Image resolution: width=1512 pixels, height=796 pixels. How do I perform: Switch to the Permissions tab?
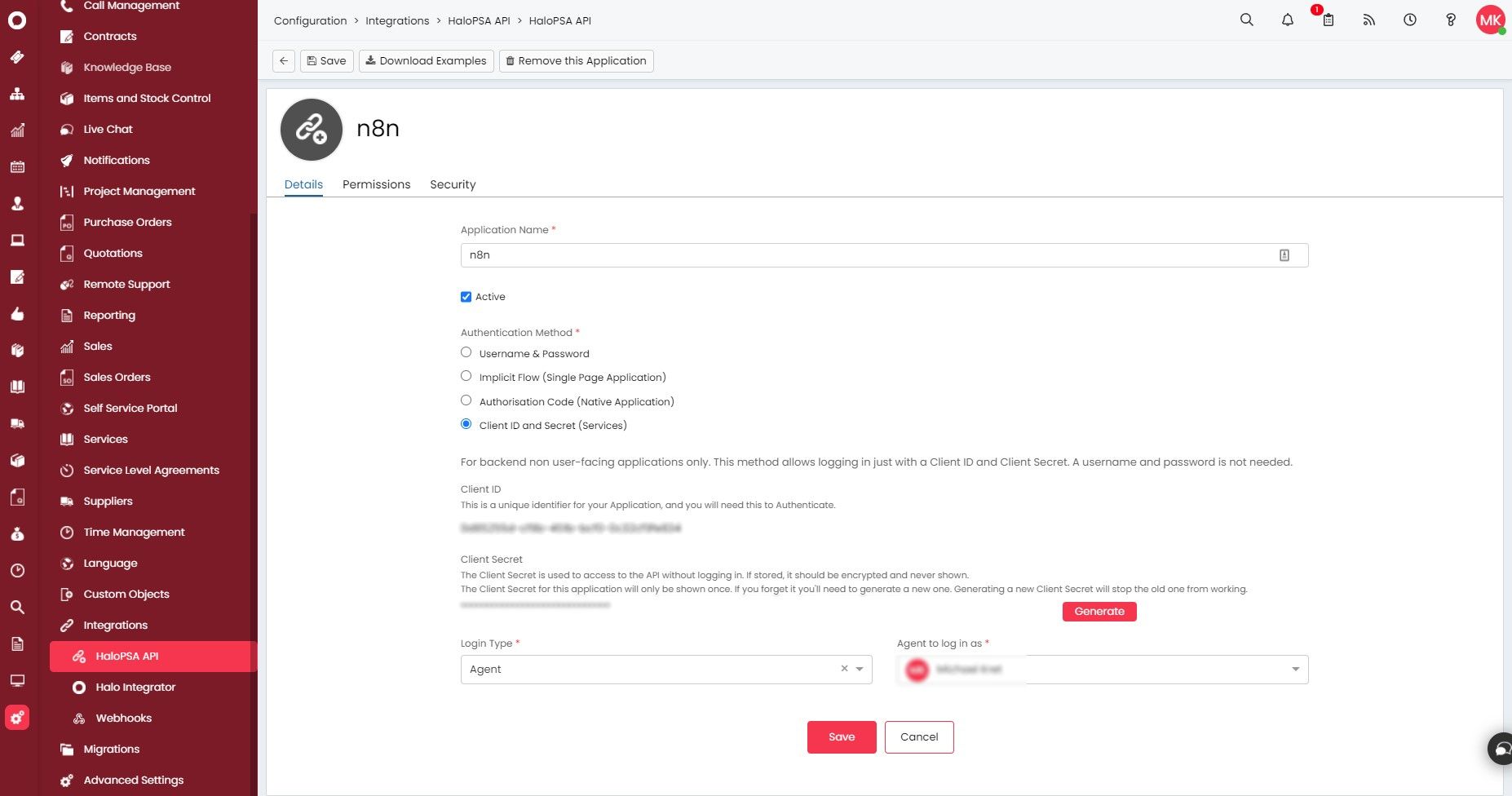click(376, 184)
